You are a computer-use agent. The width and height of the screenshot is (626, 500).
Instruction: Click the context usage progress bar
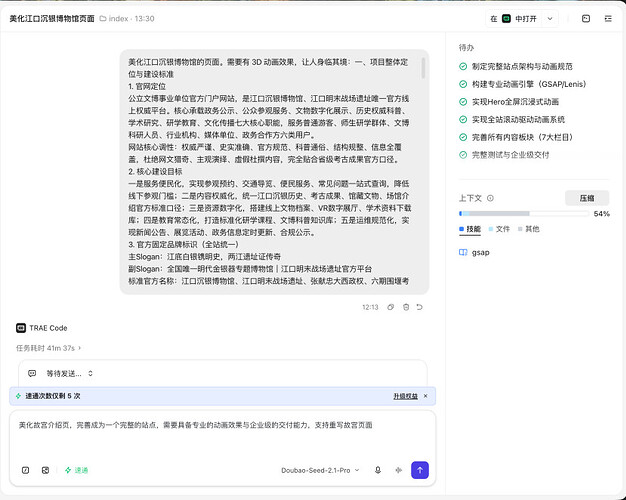(524, 214)
